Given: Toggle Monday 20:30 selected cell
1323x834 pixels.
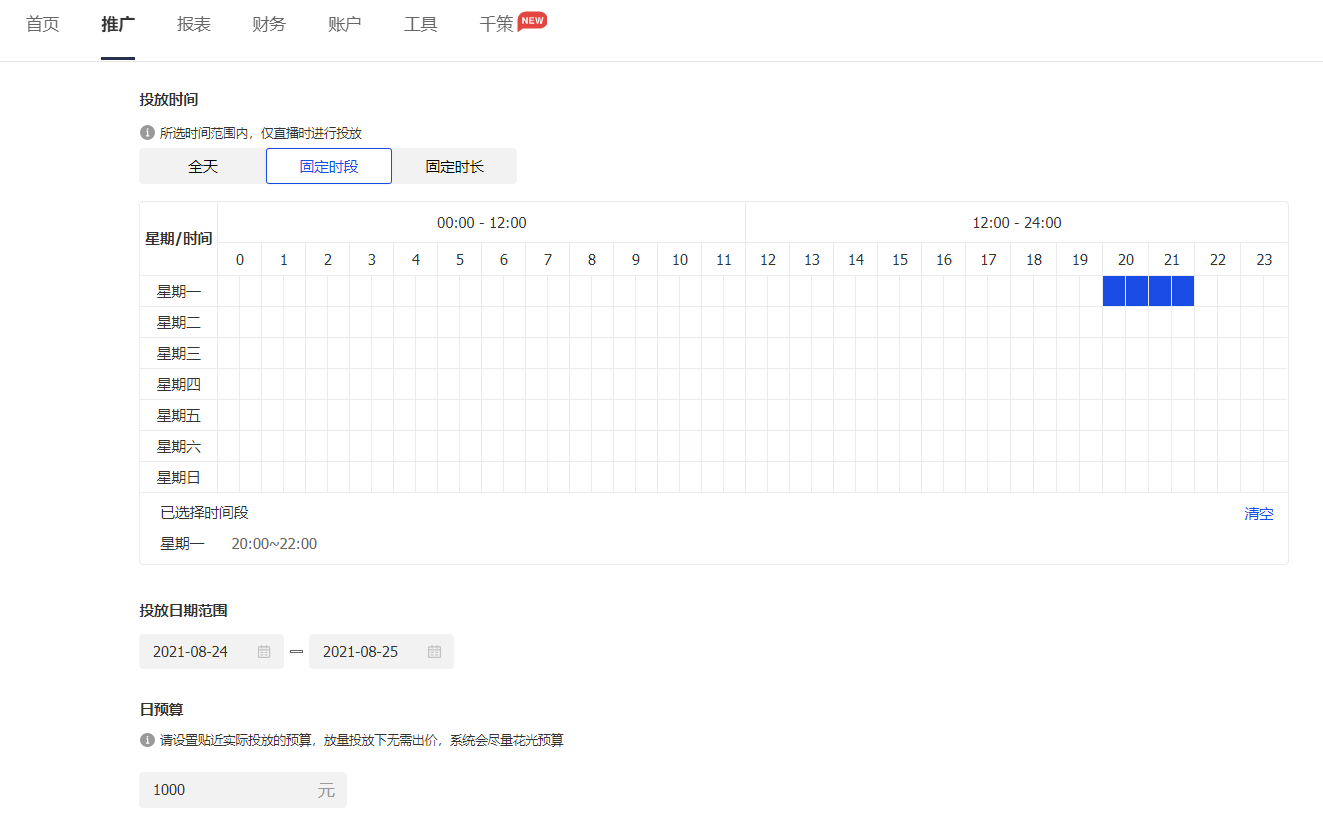Looking at the screenshot, I should pyautogui.click(x=1137, y=291).
